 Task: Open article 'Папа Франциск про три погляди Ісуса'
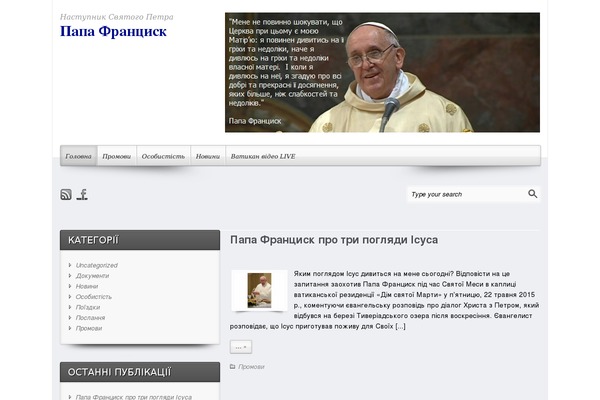point(334,240)
